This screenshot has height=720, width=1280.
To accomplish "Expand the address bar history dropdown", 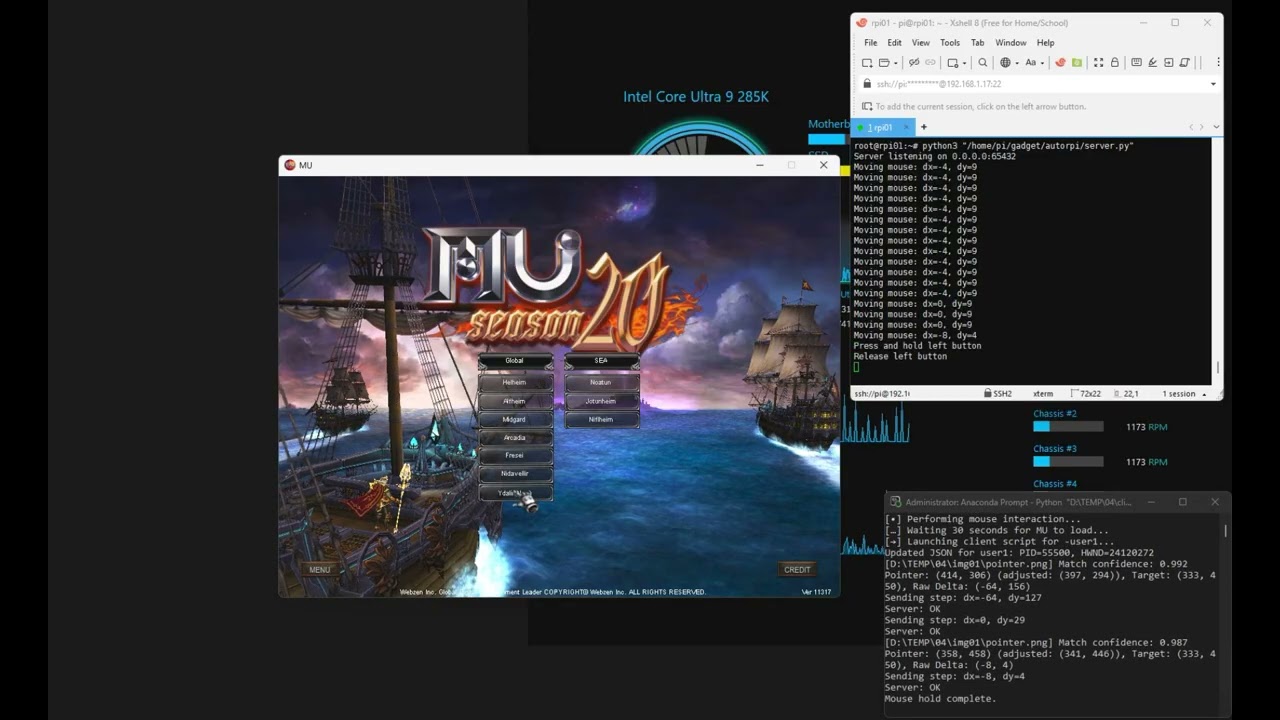I will [1213, 84].
